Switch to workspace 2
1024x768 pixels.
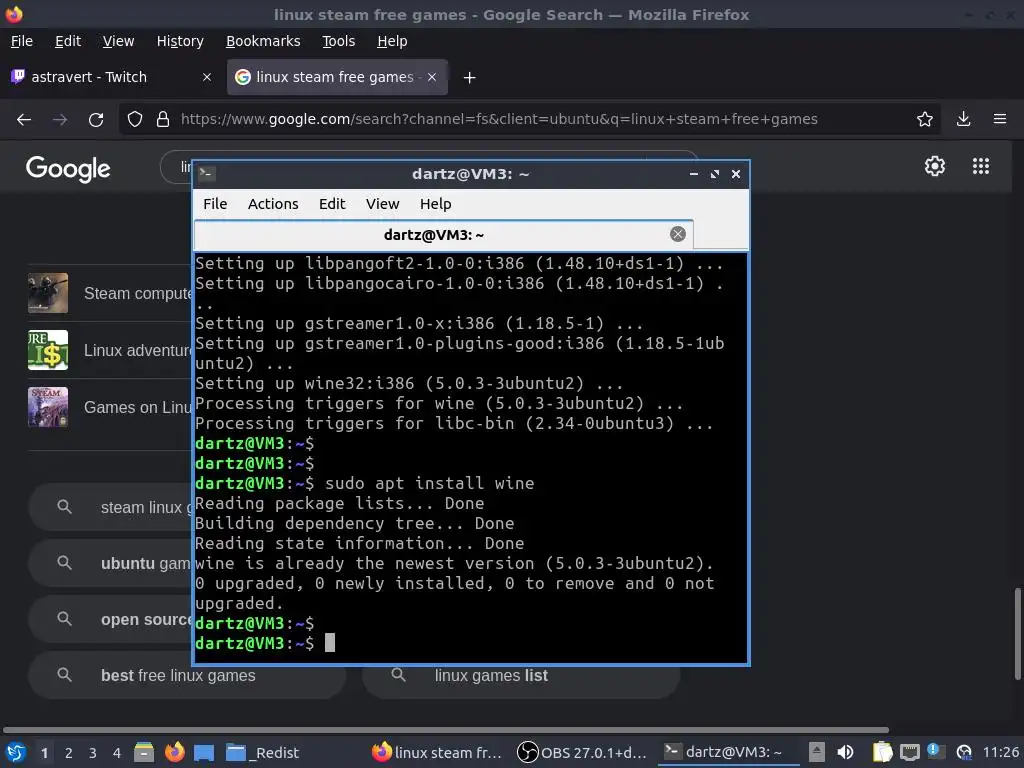[69, 753]
